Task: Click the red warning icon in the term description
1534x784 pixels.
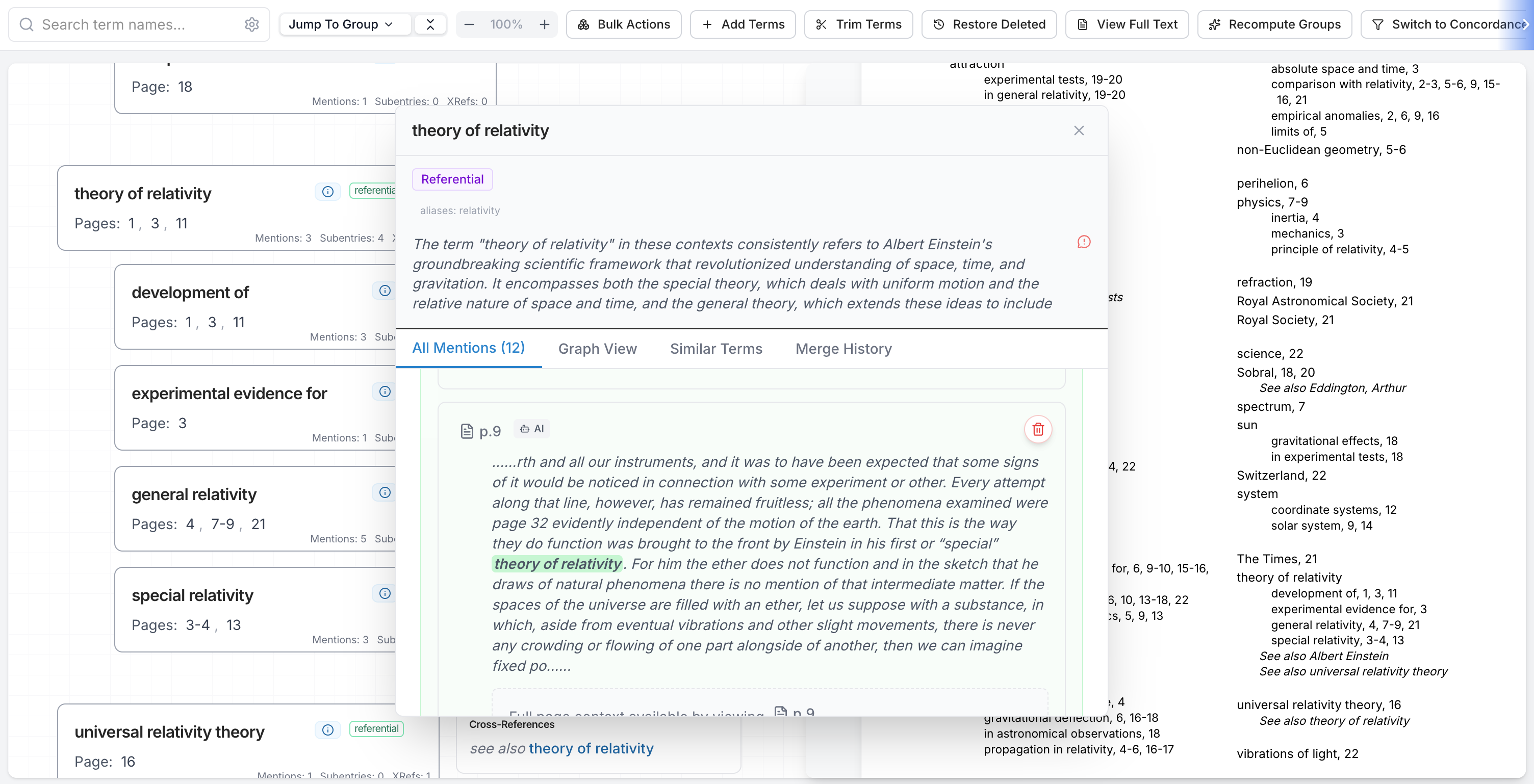Action: (1083, 242)
